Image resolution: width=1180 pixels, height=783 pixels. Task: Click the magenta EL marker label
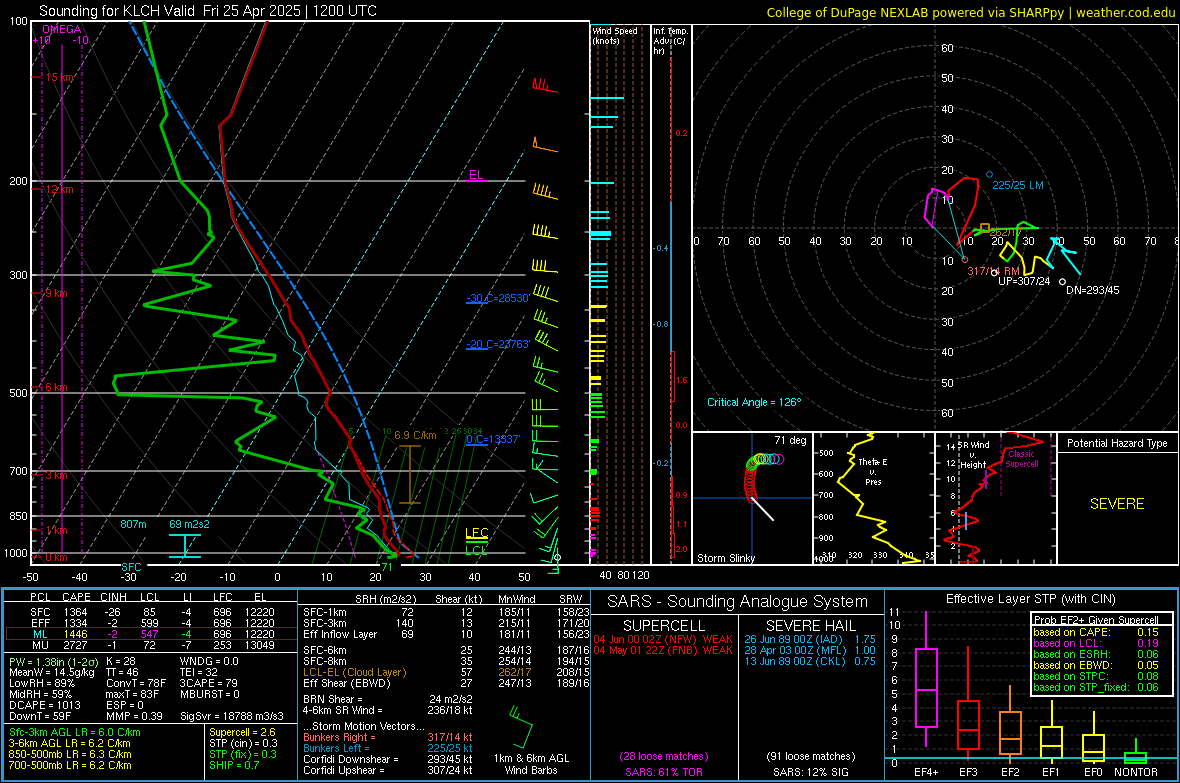tap(476, 175)
